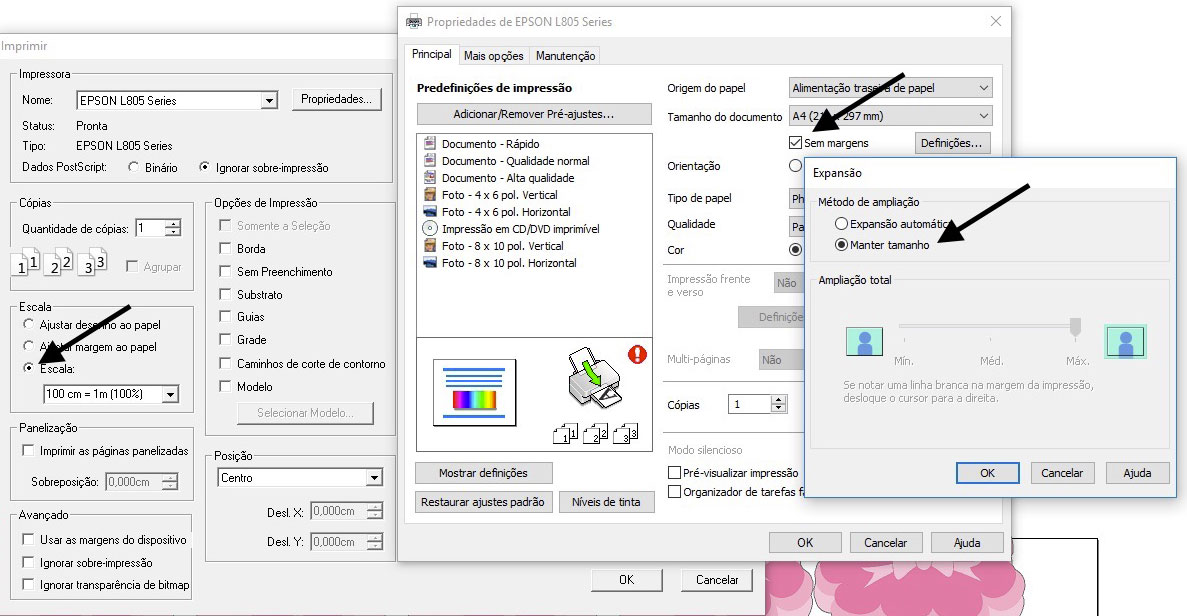Click collate pages icon in Propriedades dialog
This screenshot has height=616, width=1187.
[x=596, y=434]
